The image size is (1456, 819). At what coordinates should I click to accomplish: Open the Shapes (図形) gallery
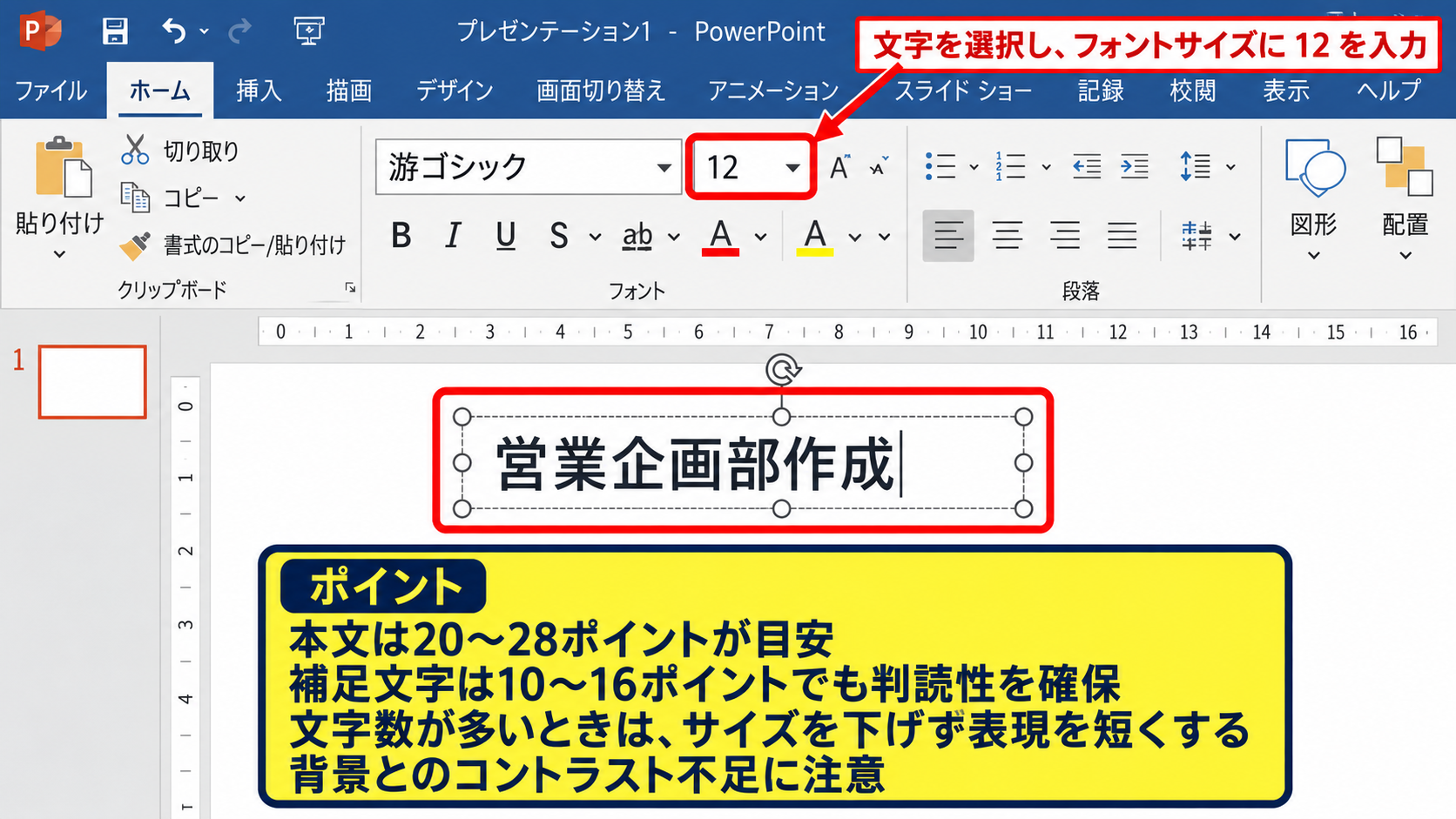(x=1314, y=198)
